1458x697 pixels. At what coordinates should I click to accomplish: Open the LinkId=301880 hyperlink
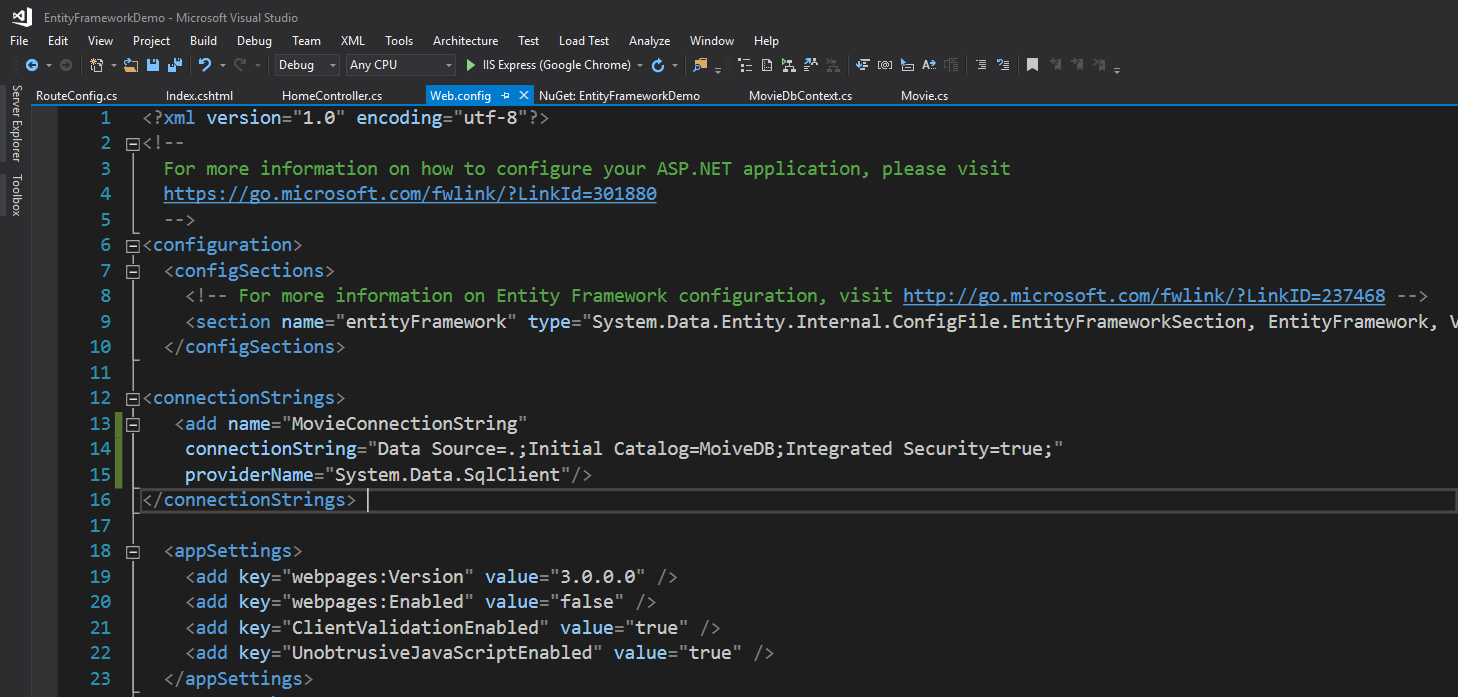(x=410, y=193)
